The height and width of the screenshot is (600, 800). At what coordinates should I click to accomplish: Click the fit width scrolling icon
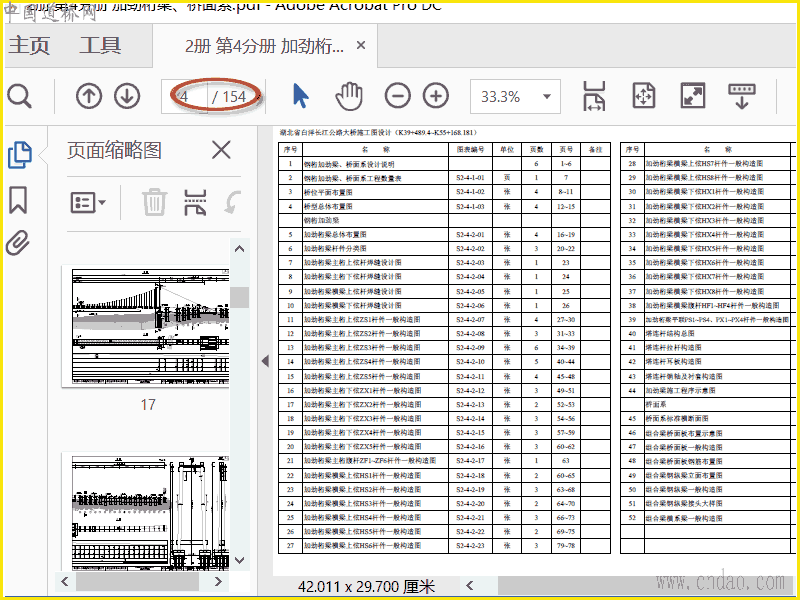[594, 96]
